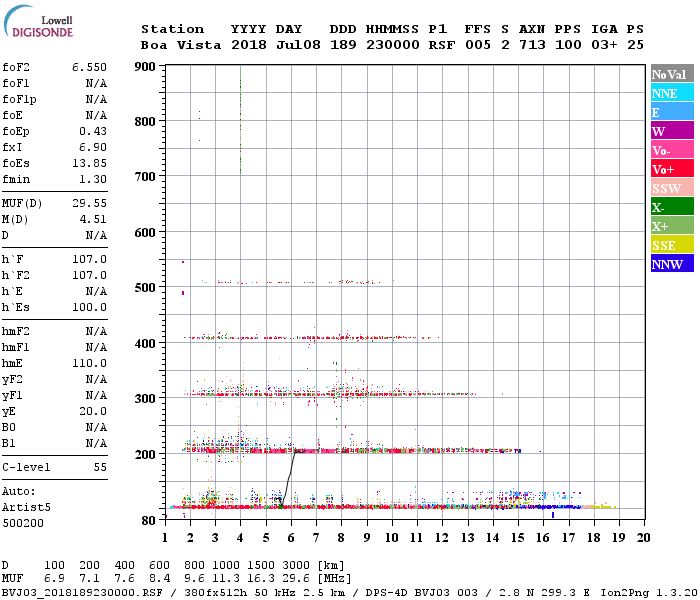Select the NNE cyan legend swatch
Viewport: 700px width, 600px height.
[672, 93]
